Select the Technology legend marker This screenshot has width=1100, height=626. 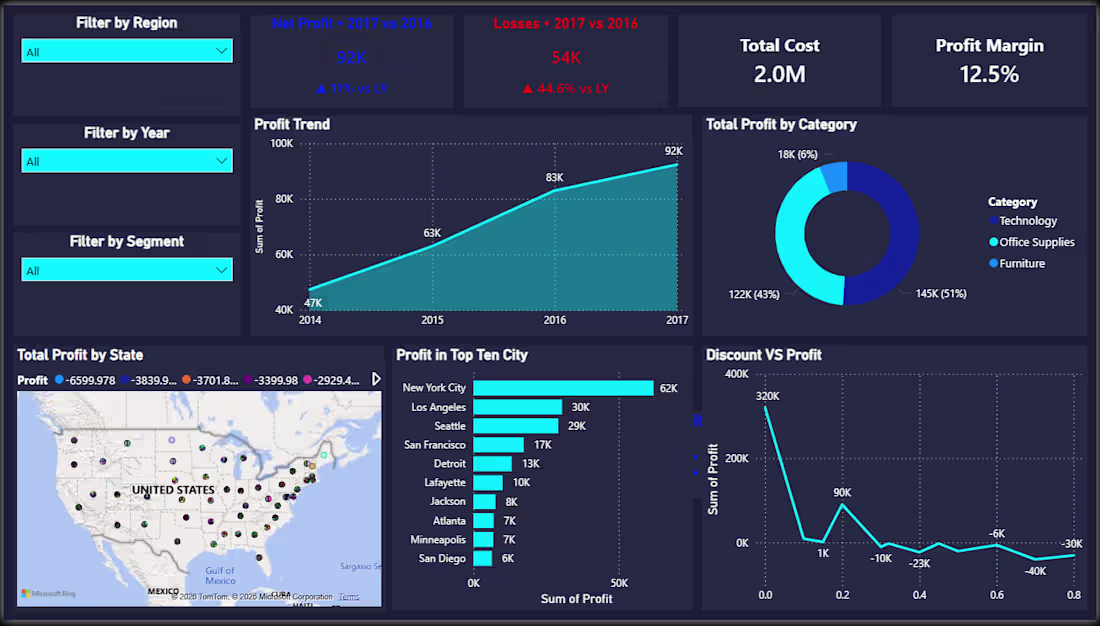click(993, 220)
